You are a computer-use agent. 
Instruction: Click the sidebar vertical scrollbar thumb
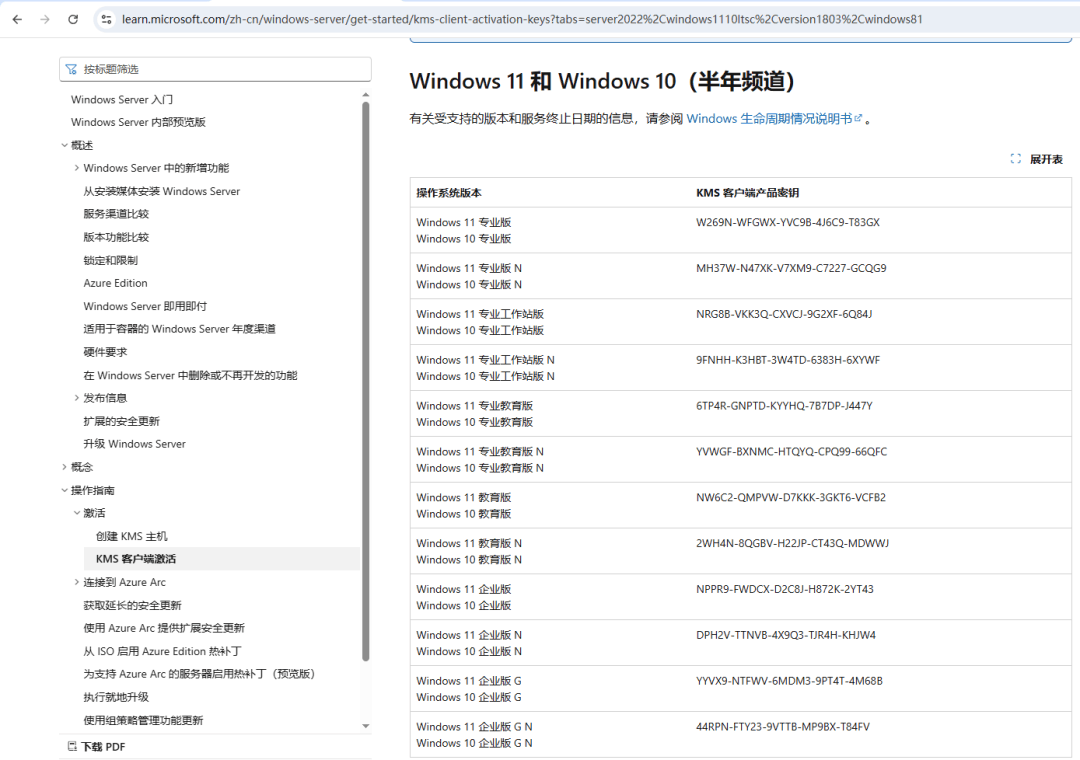coord(366,381)
